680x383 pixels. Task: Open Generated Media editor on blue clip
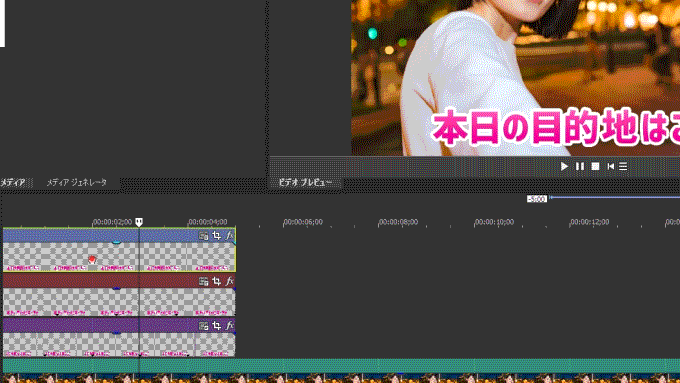coord(203,236)
